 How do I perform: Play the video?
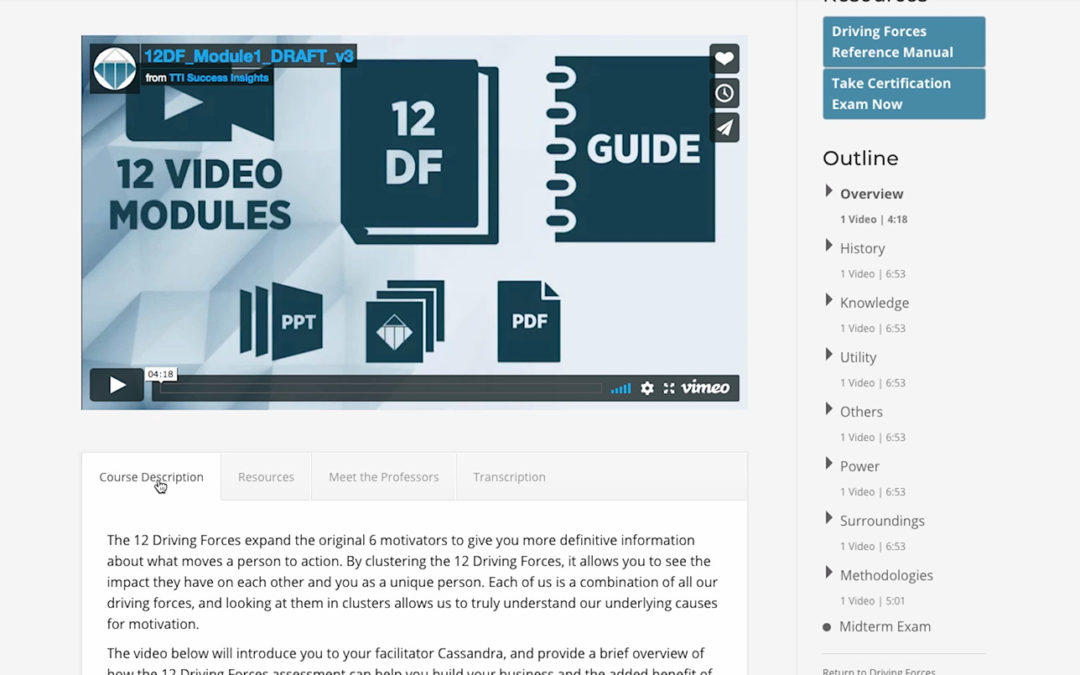[x=117, y=385]
